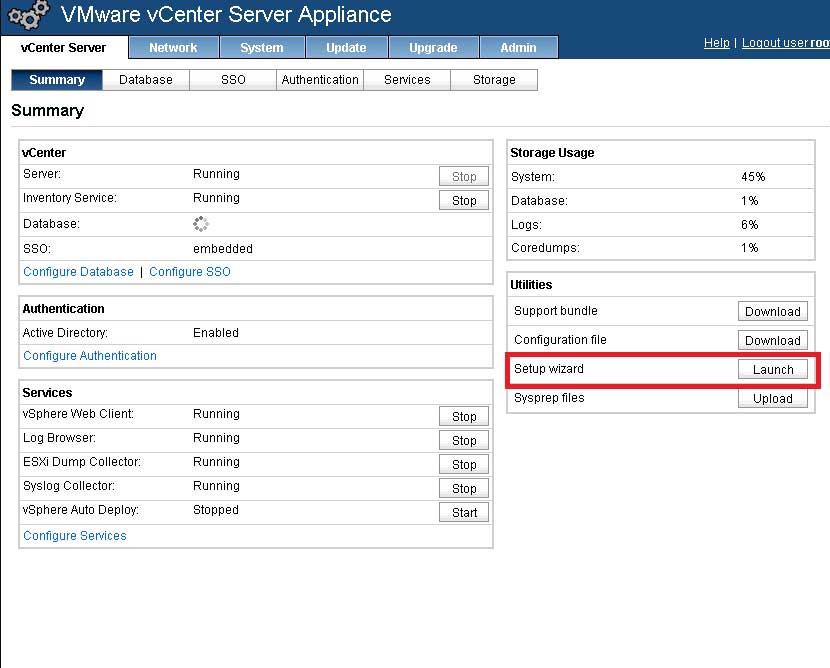The image size is (830, 668).
Task: Open the Database sub-tab
Action: coord(146,79)
